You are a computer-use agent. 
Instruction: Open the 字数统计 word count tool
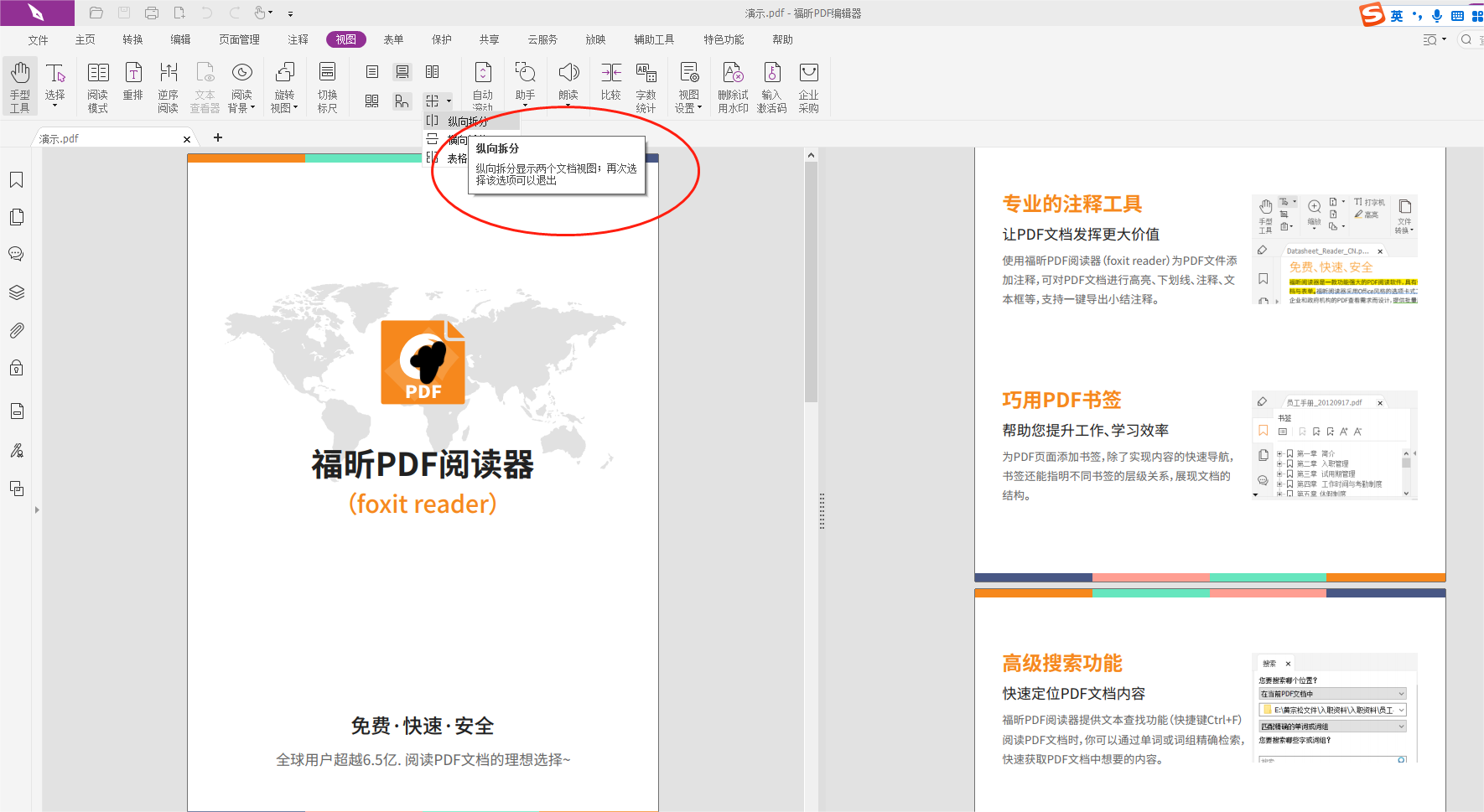[x=646, y=84]
